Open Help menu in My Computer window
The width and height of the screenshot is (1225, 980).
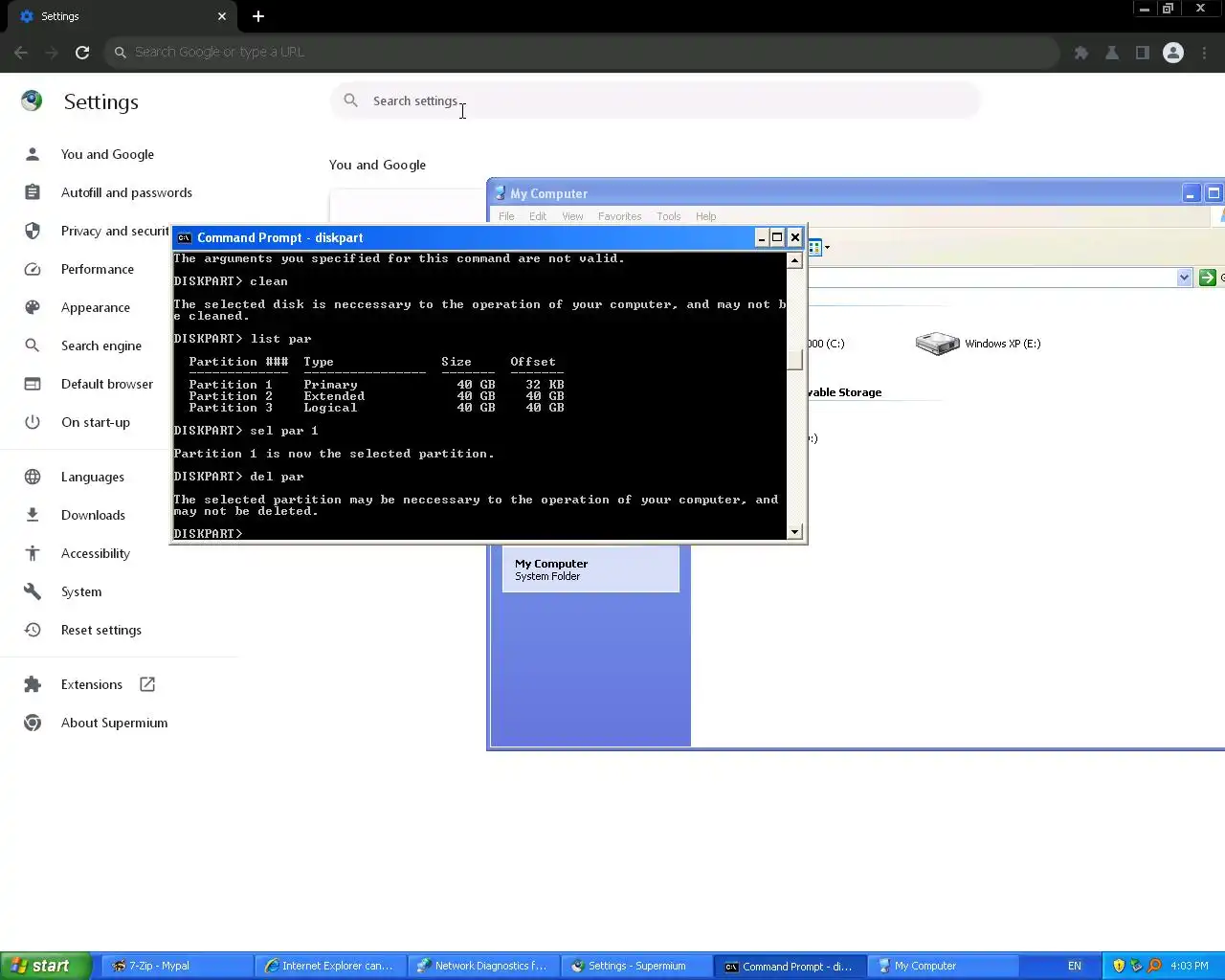tap(705, 216)
